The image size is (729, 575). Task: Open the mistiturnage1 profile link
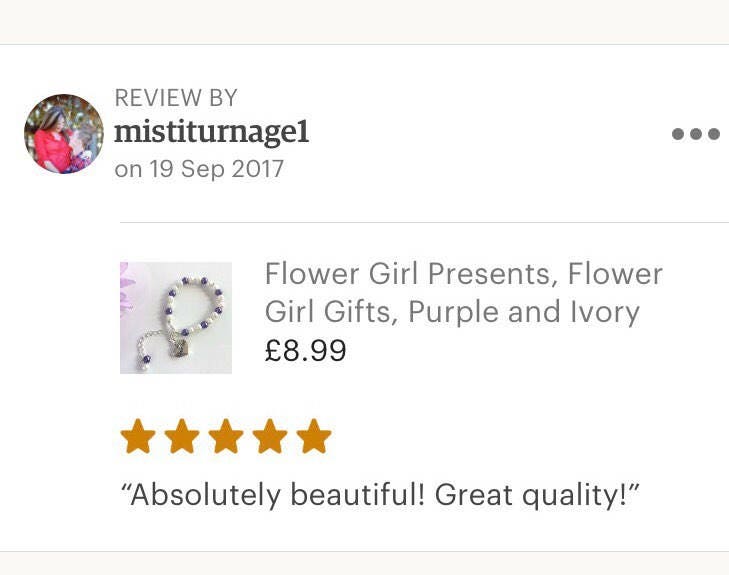point(211,132)
